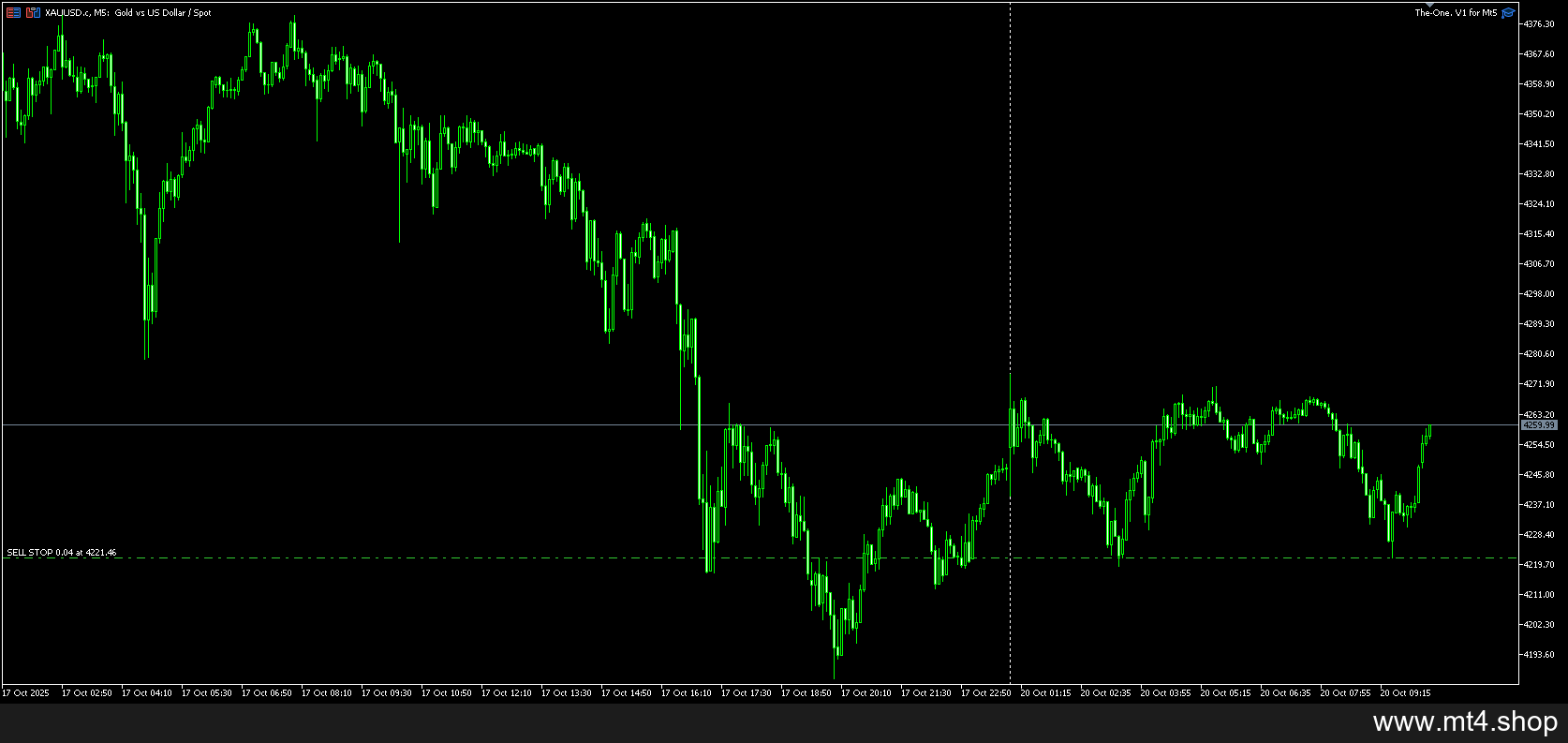
Task: Click the 17 Oct 21:30 time axis label
Action: click(926, 693)
